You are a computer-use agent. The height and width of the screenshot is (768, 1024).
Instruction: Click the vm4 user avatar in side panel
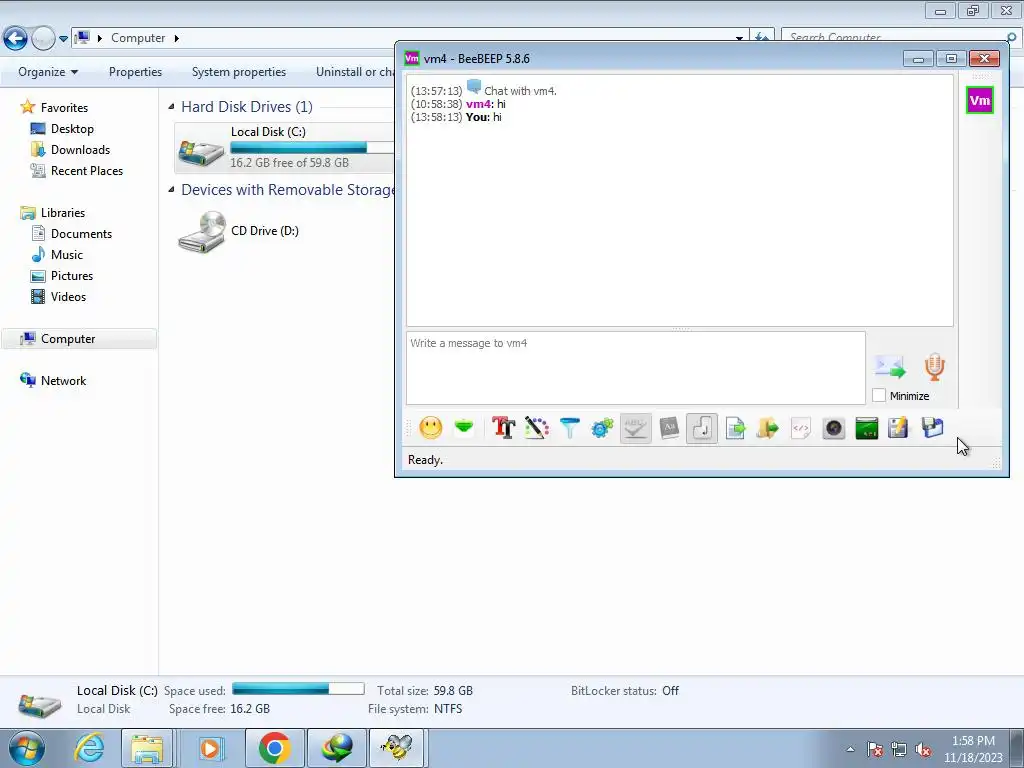pos(980,100)
